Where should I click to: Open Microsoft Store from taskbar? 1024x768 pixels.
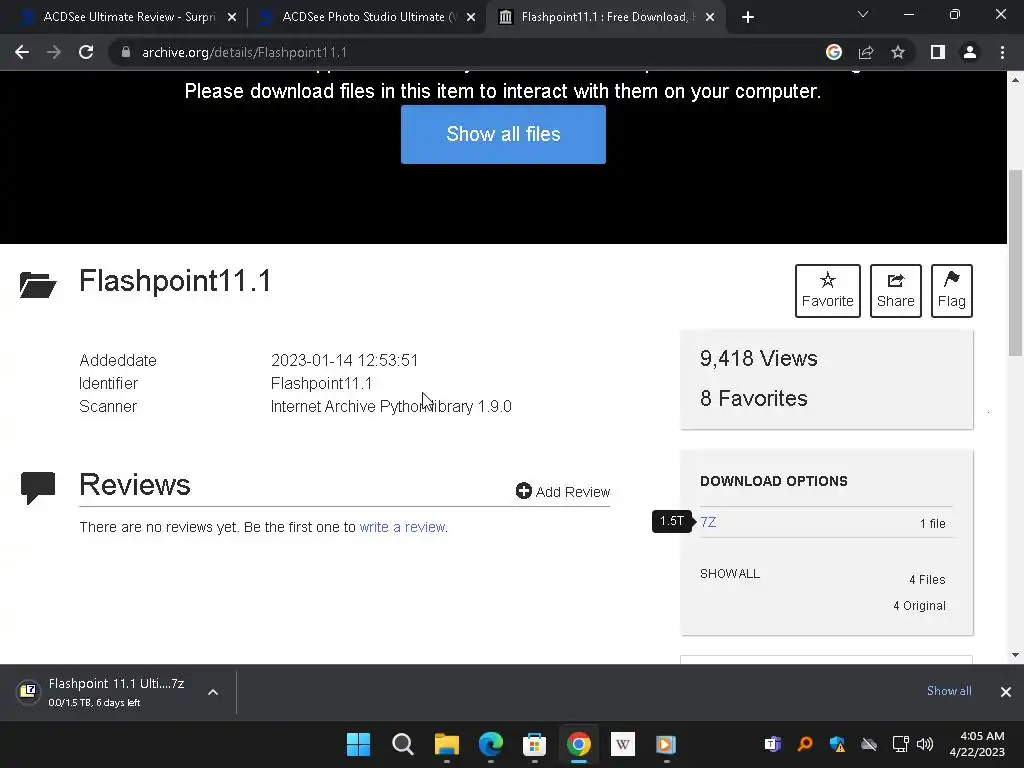(x=534, y=744)
